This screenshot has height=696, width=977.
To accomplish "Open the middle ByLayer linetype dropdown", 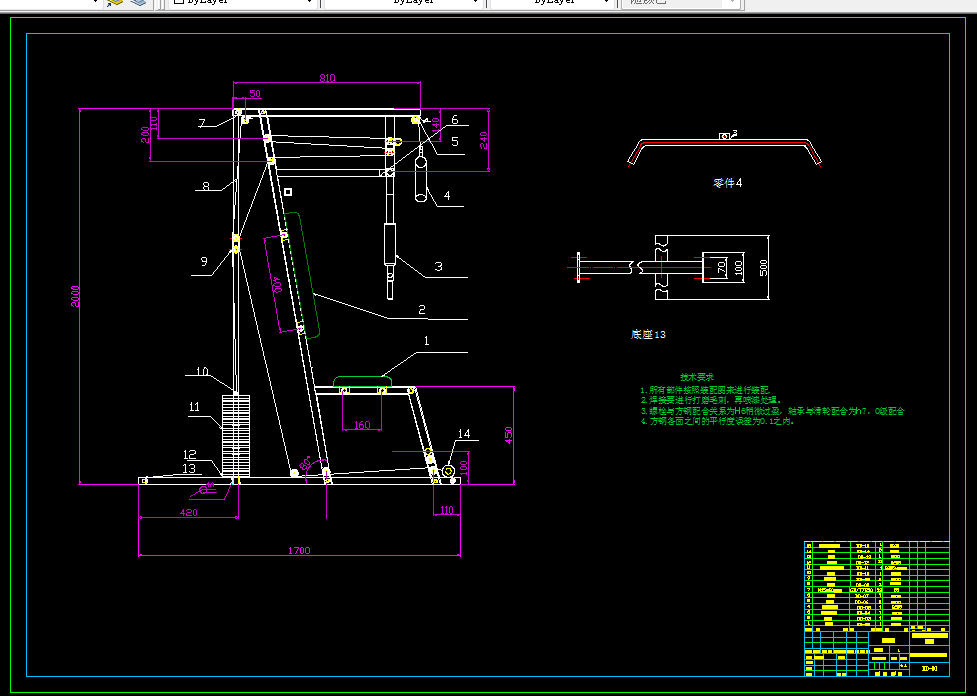I will tap(404, 2).
